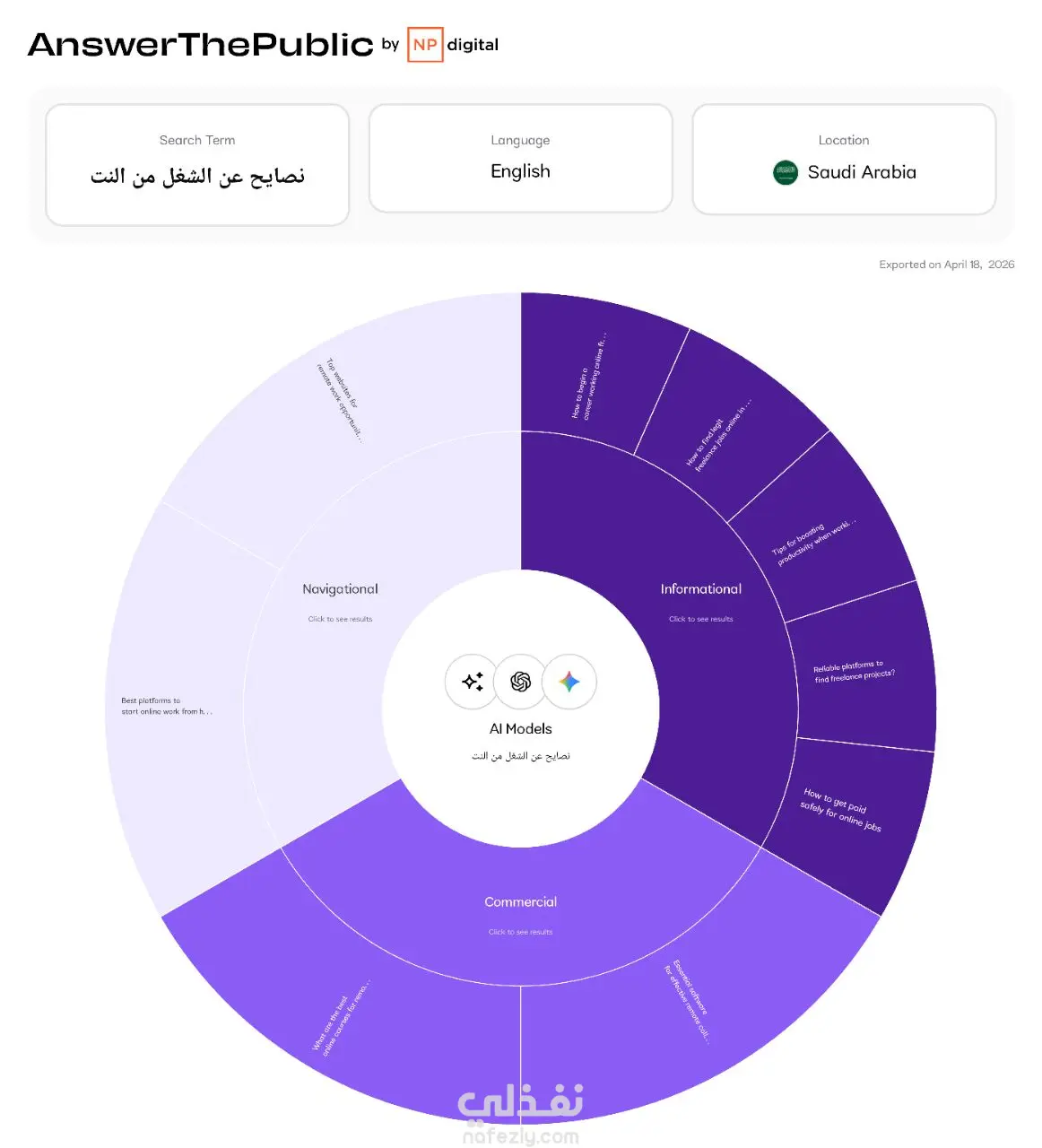The width and height of the screenshot is (1042, 1148).
Task: Click the AnswerThePublic logo
Action: (x=201, y=45)
